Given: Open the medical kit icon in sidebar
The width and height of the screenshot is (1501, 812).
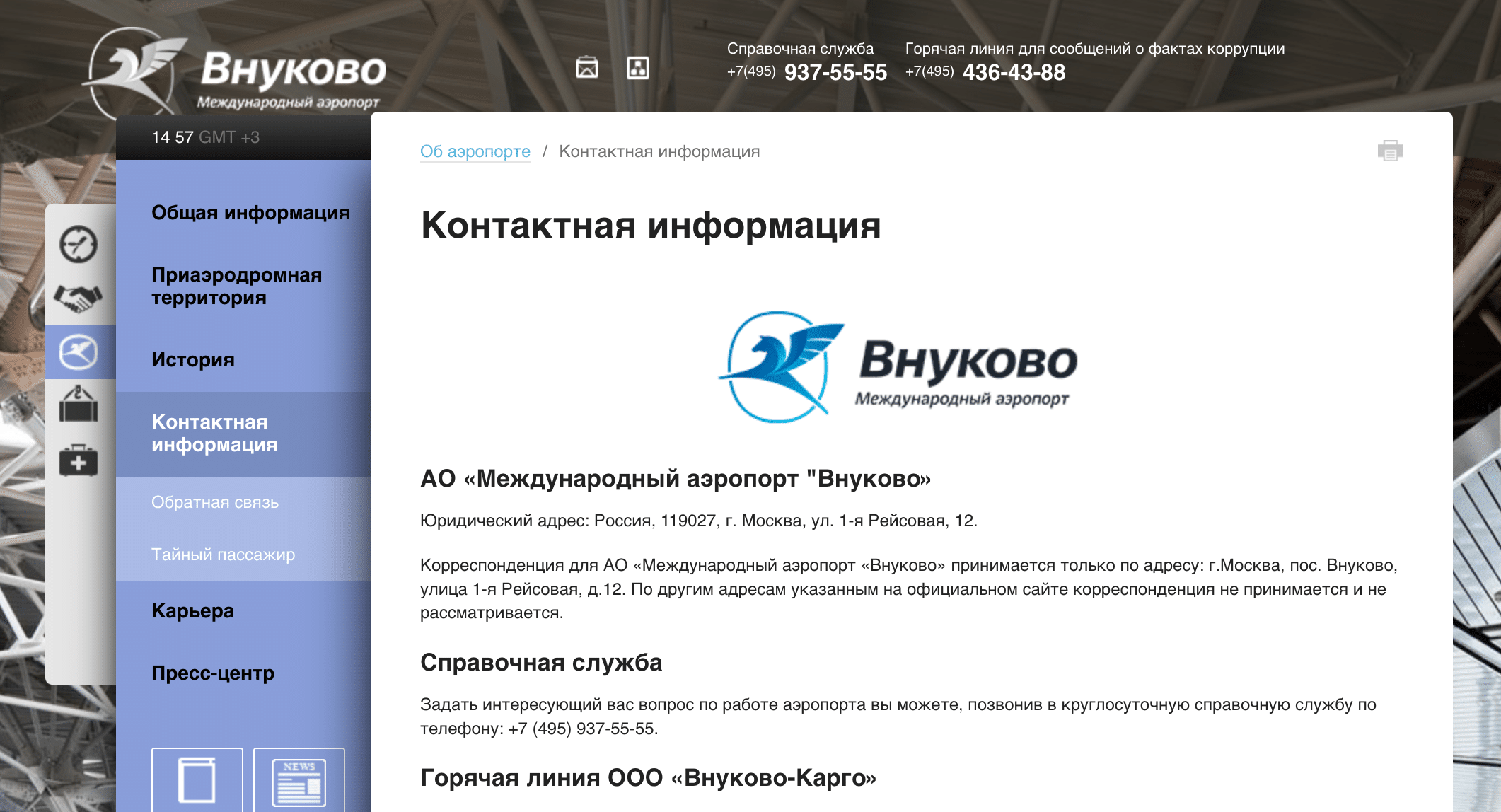Looking at the screenshot, I should coord(79,460).
